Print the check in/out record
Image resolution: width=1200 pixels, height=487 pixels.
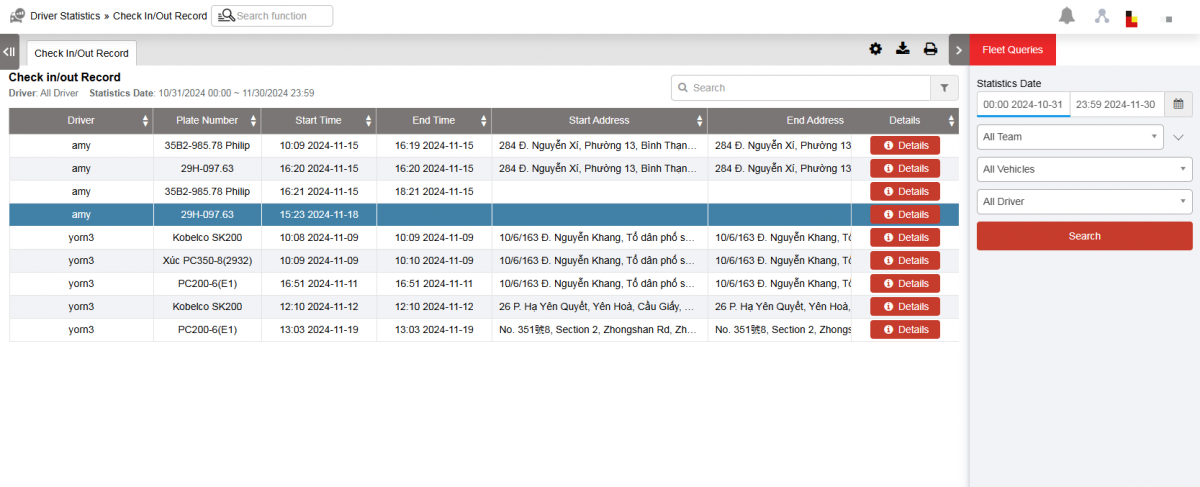(x=930, y=49)
